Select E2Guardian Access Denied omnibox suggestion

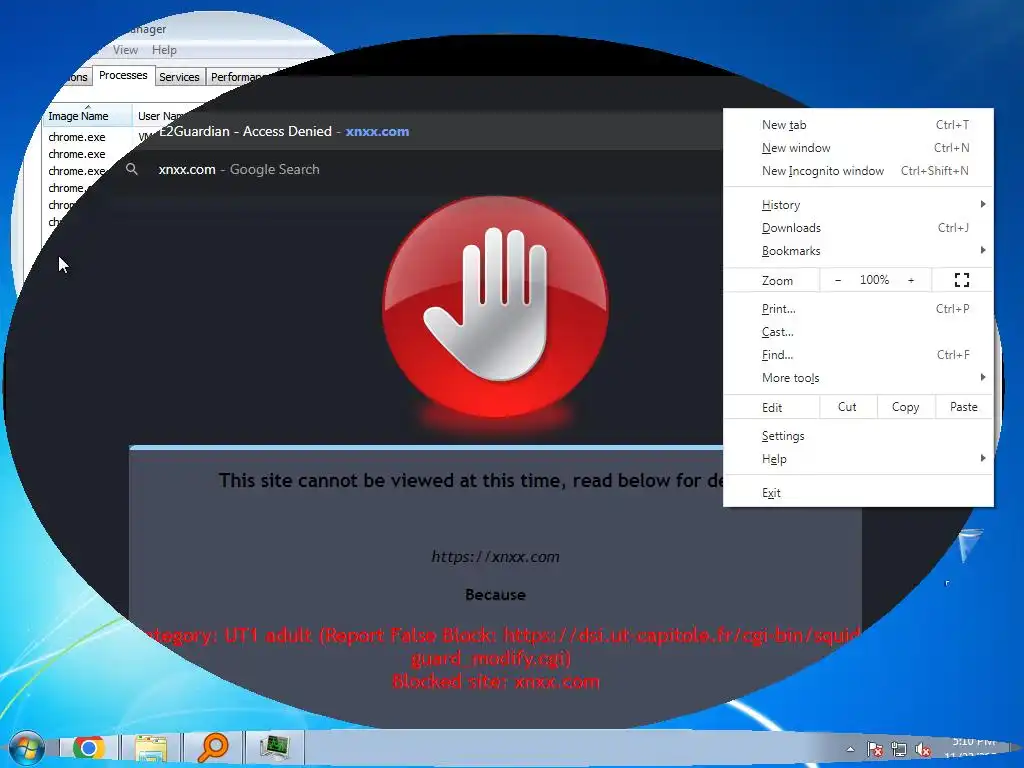(418, 131)
